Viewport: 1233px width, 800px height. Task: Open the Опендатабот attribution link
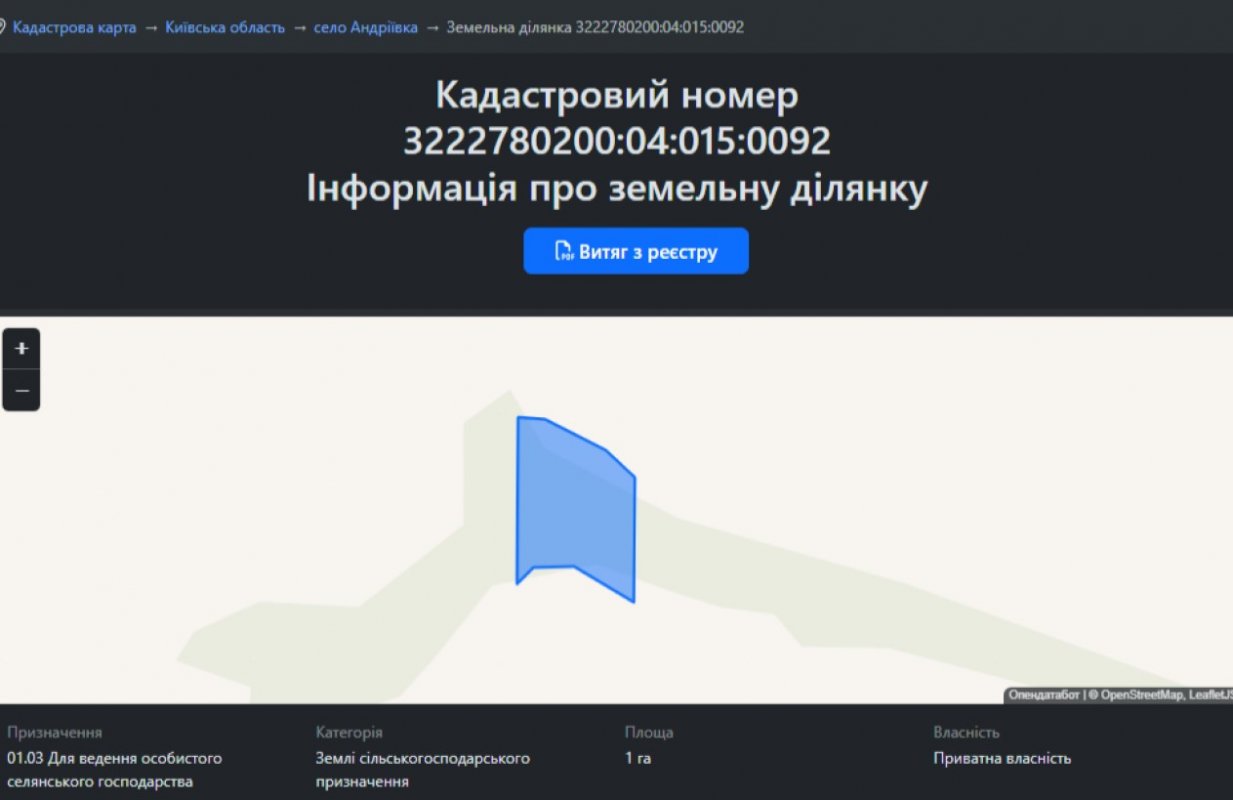coord(1043,695)
